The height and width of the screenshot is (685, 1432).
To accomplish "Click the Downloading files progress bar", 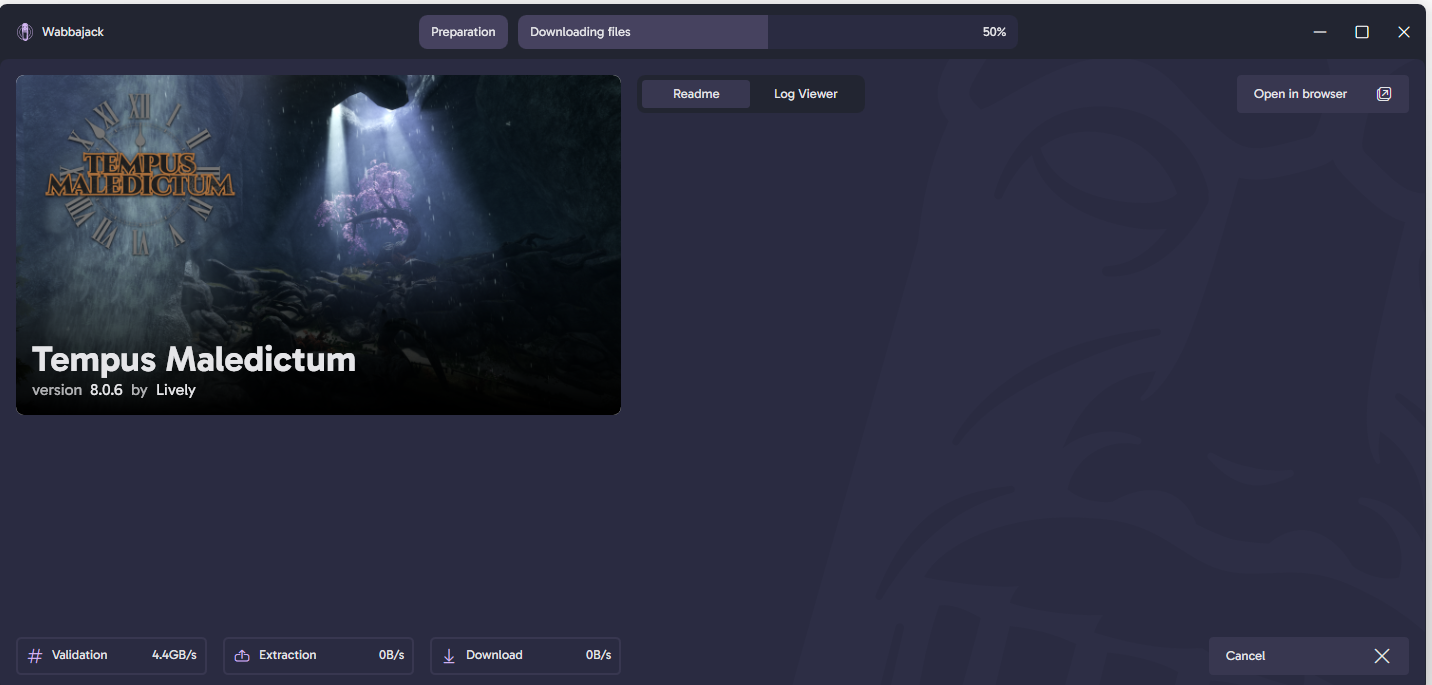I will (768, 32).
